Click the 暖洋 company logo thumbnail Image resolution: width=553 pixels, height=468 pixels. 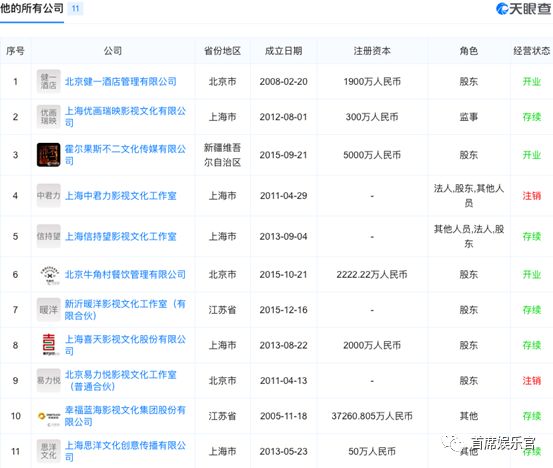[x=49, y=310]
